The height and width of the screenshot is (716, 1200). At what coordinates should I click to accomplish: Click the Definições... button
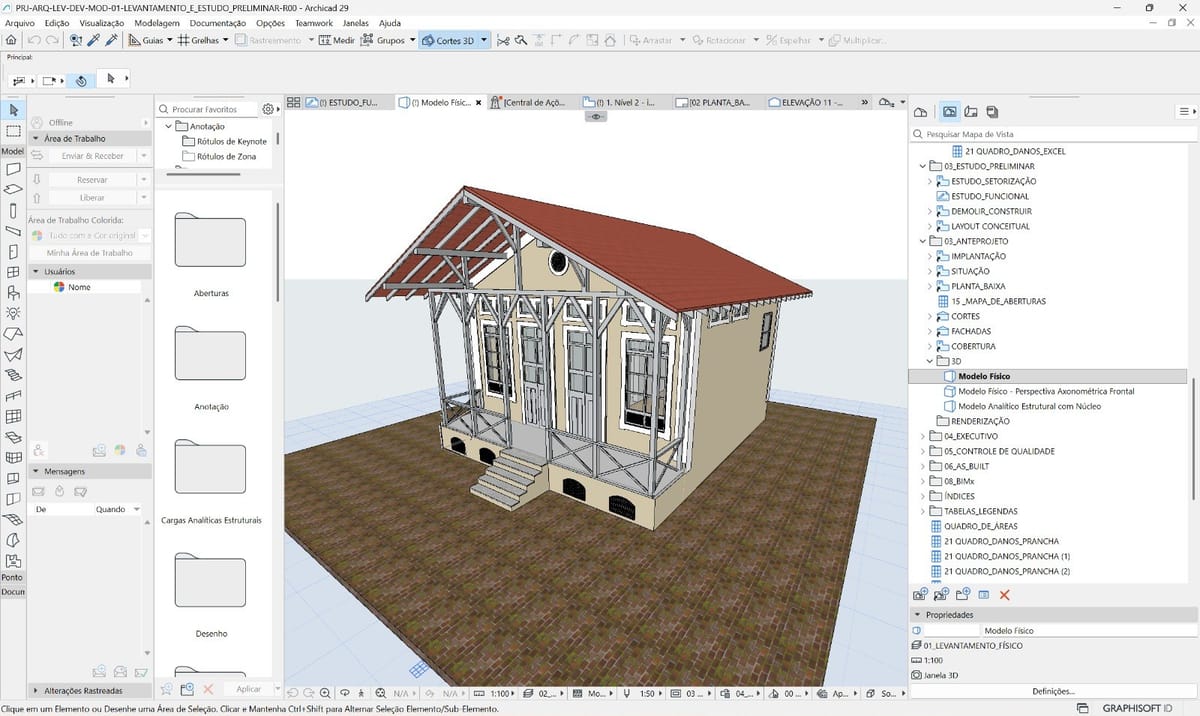1053,691
